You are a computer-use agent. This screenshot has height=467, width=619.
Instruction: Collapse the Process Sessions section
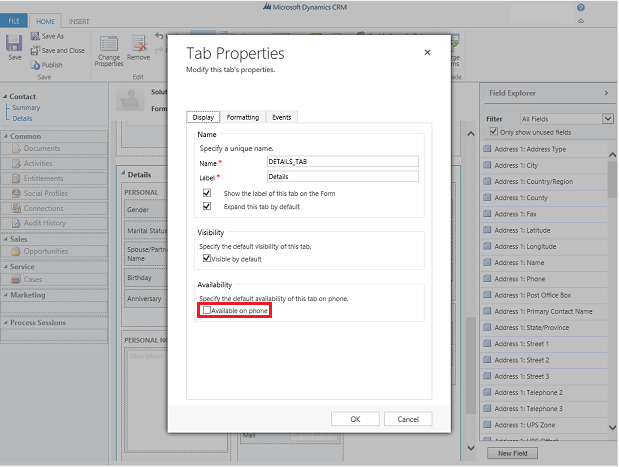(6, 323)
